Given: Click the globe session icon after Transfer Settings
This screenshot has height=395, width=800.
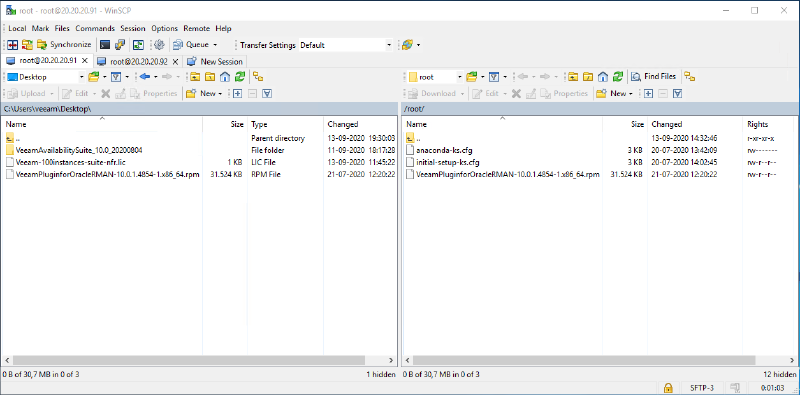Looking at the screenshot, I should tap(407, 45).
